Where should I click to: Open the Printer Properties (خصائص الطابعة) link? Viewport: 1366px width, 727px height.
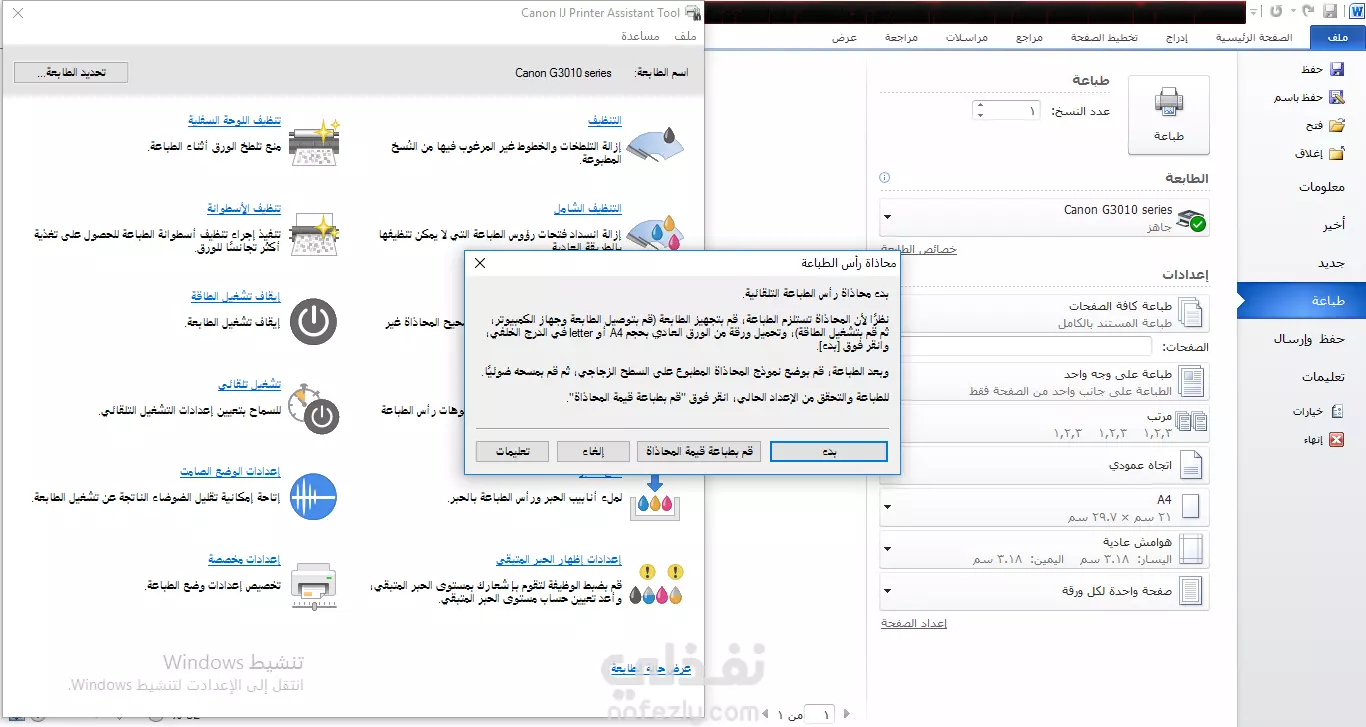pyautogui.click(x=919, y=249)
